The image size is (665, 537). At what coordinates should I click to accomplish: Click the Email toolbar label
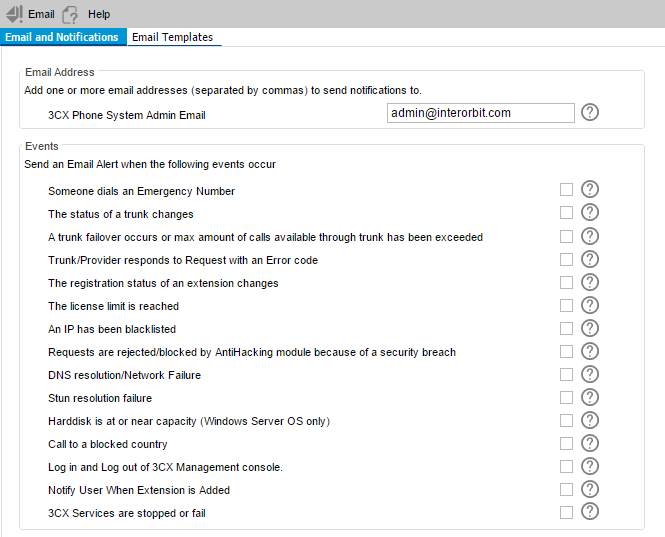click(41, 14)
